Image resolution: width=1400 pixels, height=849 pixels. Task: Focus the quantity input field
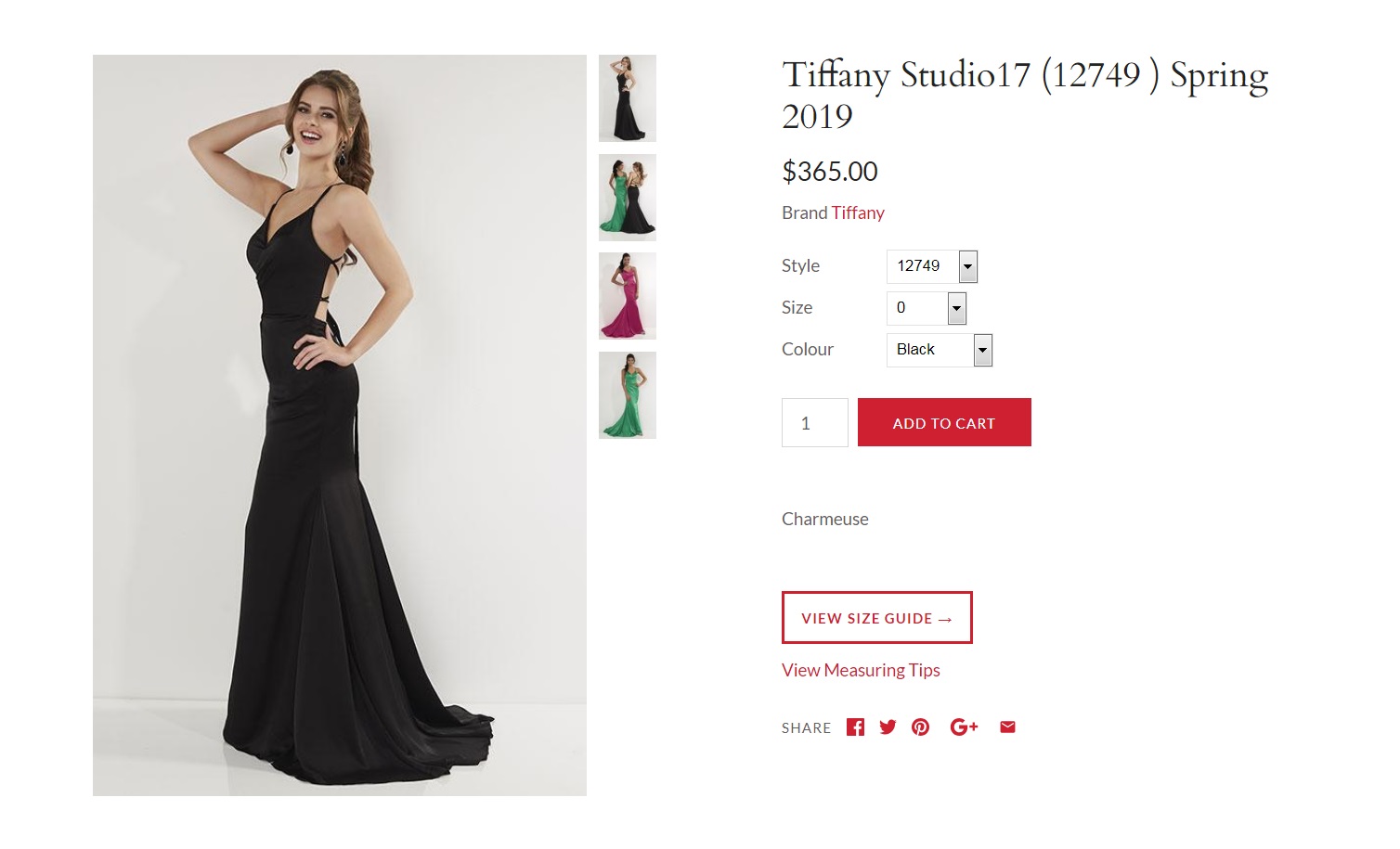pos(814,422)
